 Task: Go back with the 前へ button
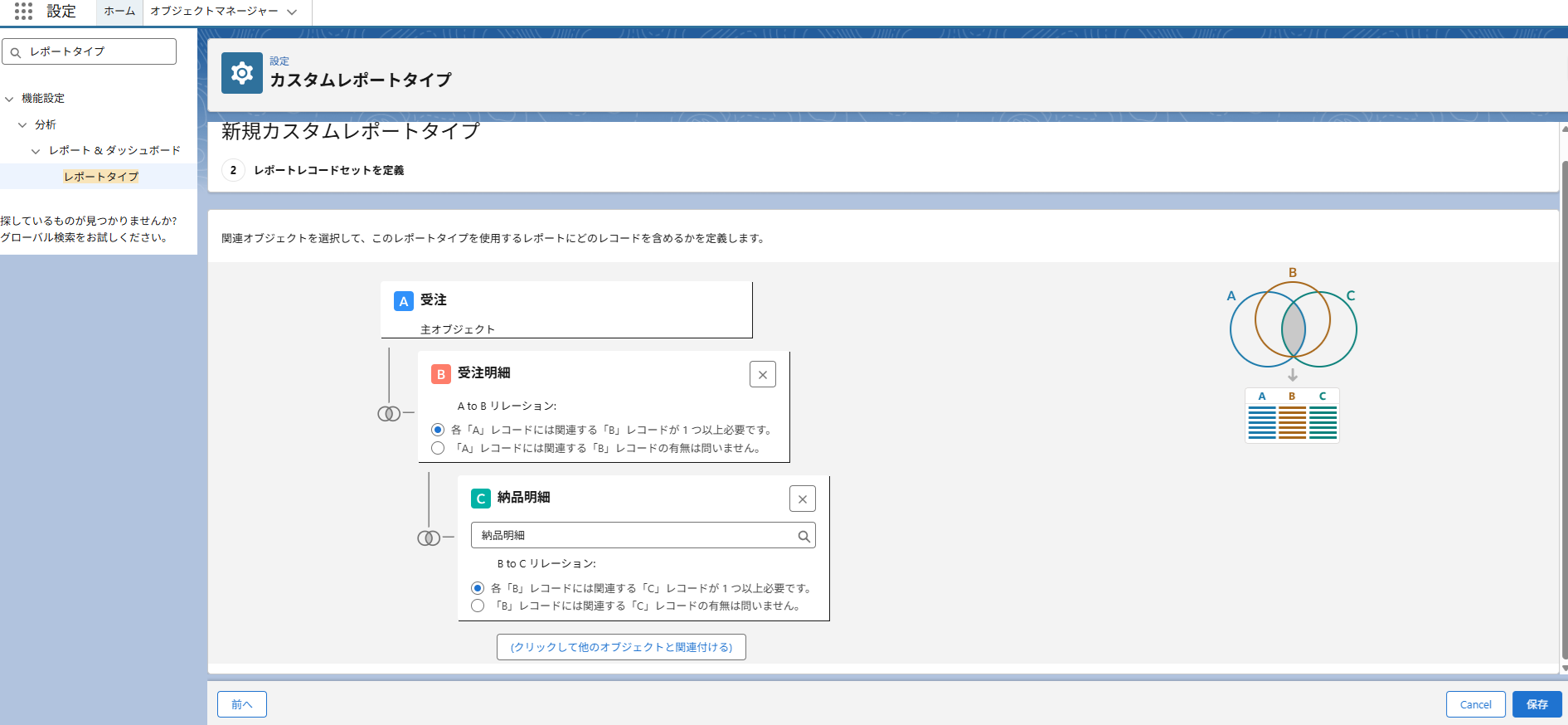coord(242,704)
